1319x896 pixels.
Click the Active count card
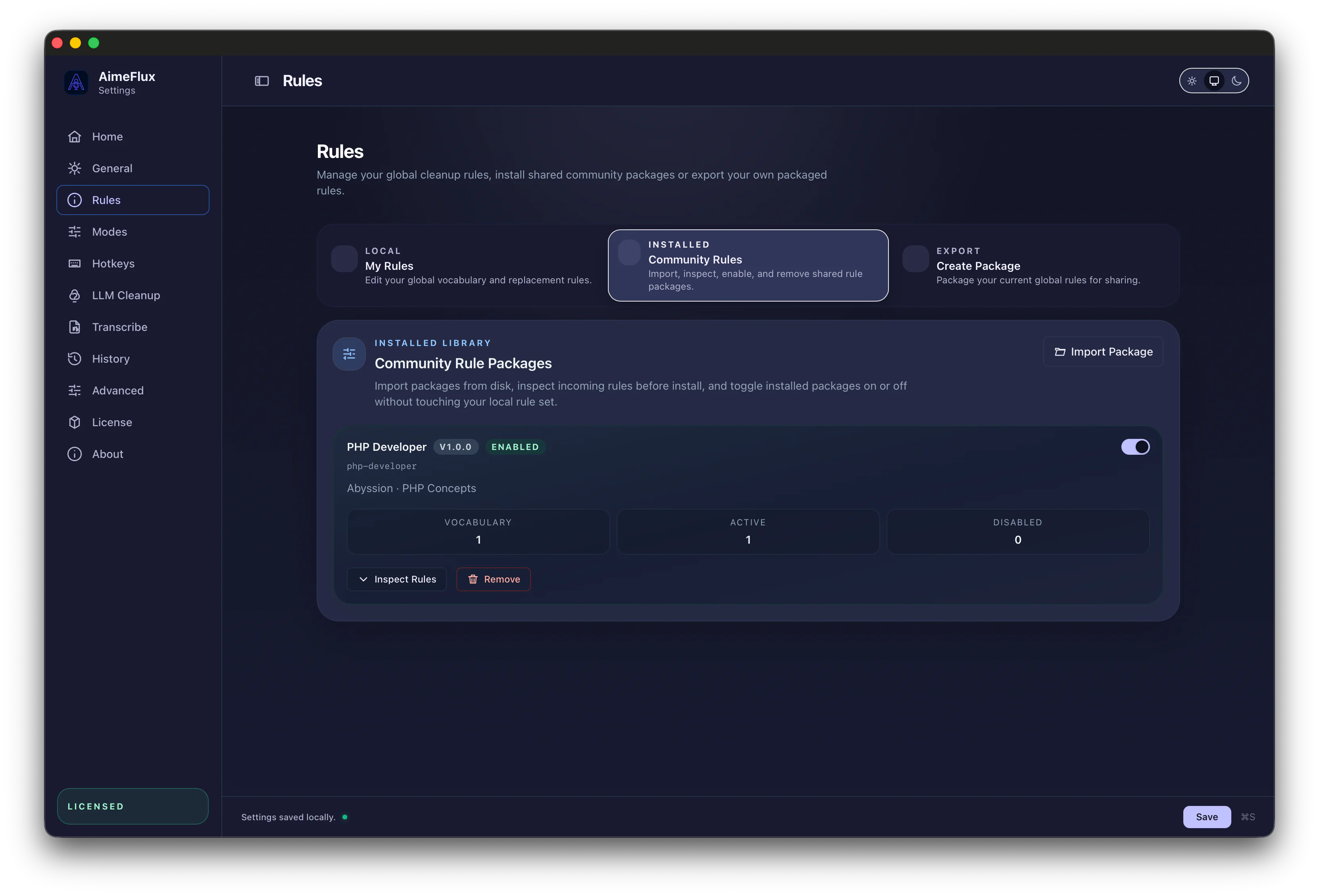pos(748,532)
